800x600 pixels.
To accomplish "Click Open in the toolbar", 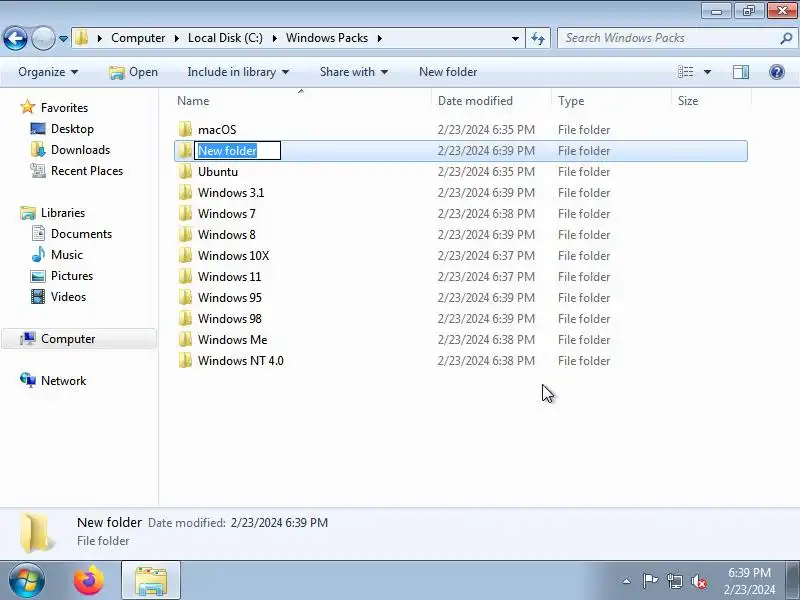I will pyautogui.click(x=134, y=72).
